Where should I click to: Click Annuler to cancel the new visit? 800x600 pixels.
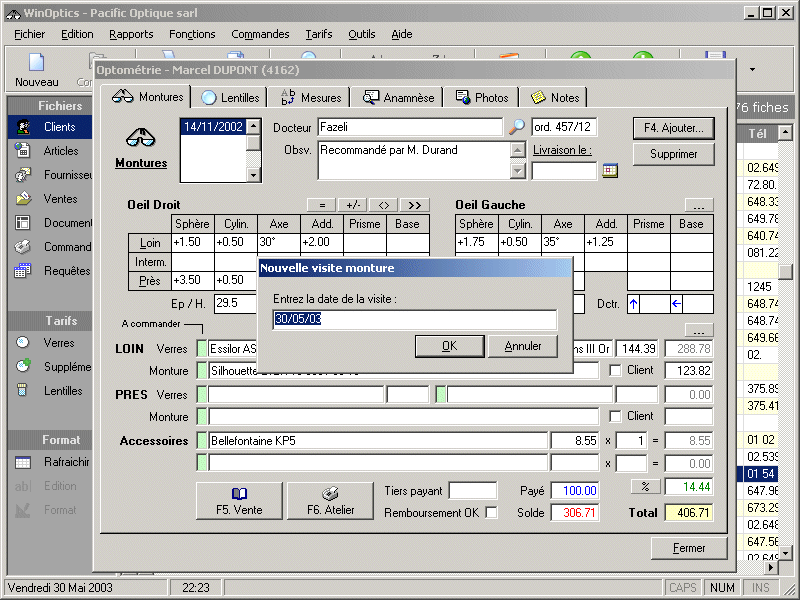pos(523,346)
